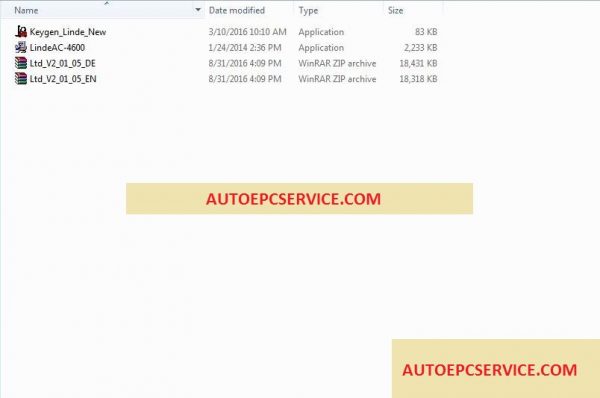Click the file name Ltd_V2_01_05_EN

coord(63,79)
